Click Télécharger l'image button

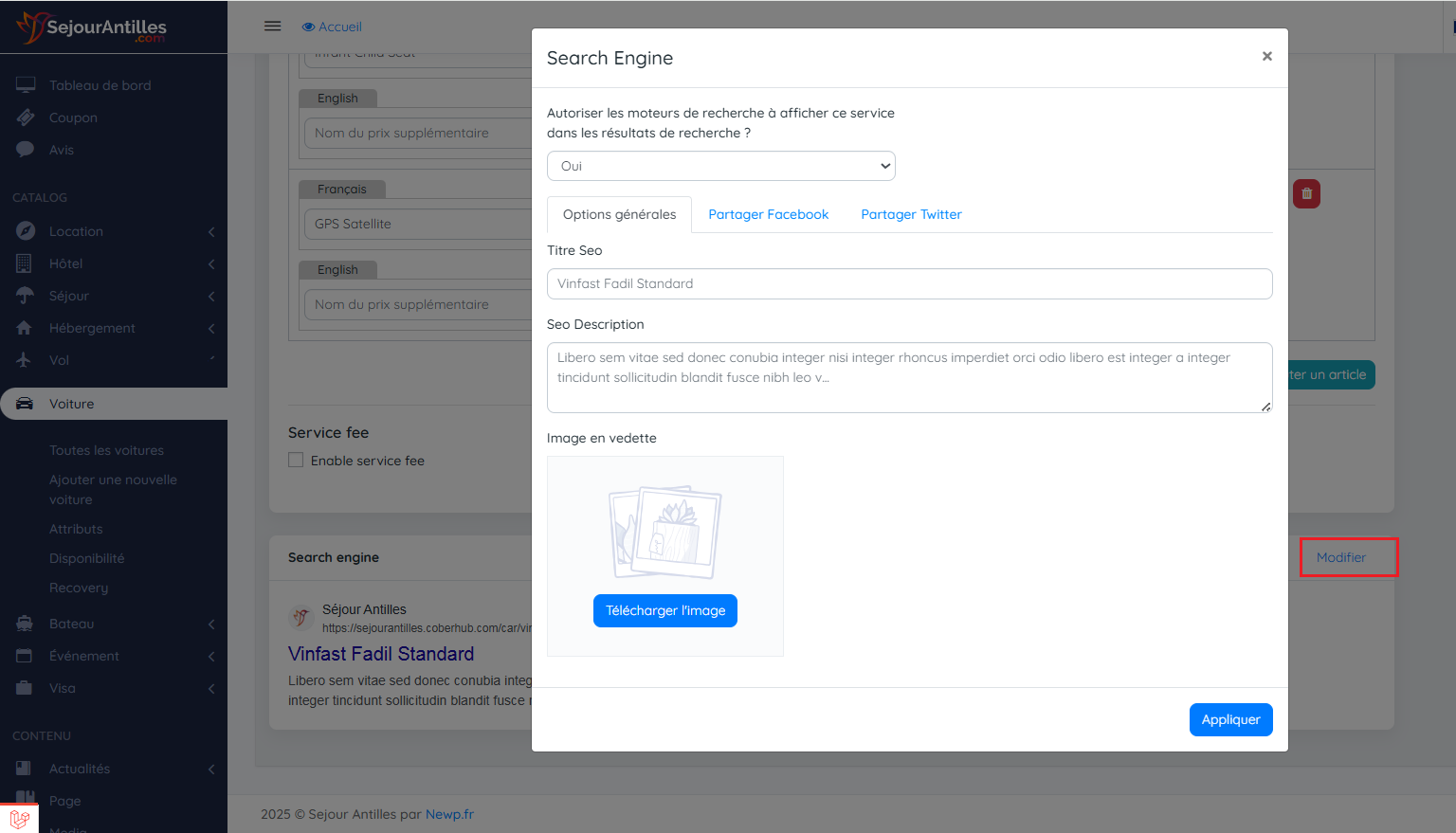click(x=664, y=611)
